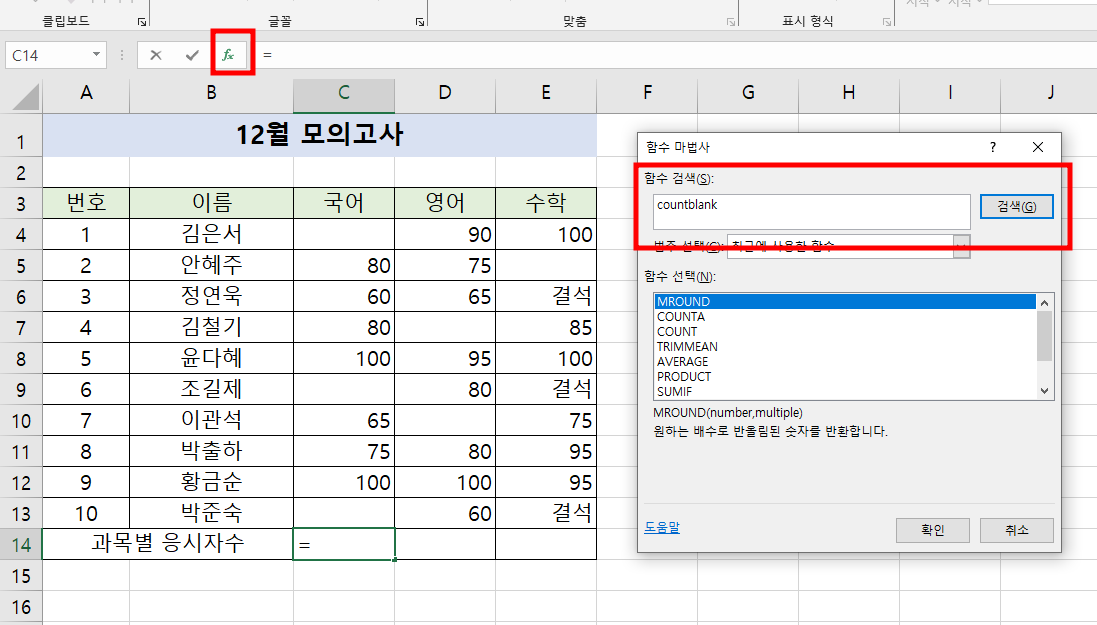
Task: Select SUMIF in function list
Action: [x=844, y=392]
